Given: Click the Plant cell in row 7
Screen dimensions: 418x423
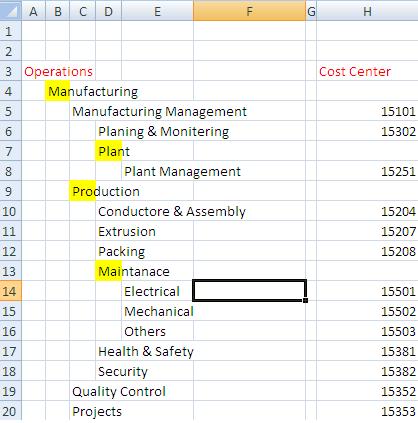Looking at the screenshot, I should [114, 151].
